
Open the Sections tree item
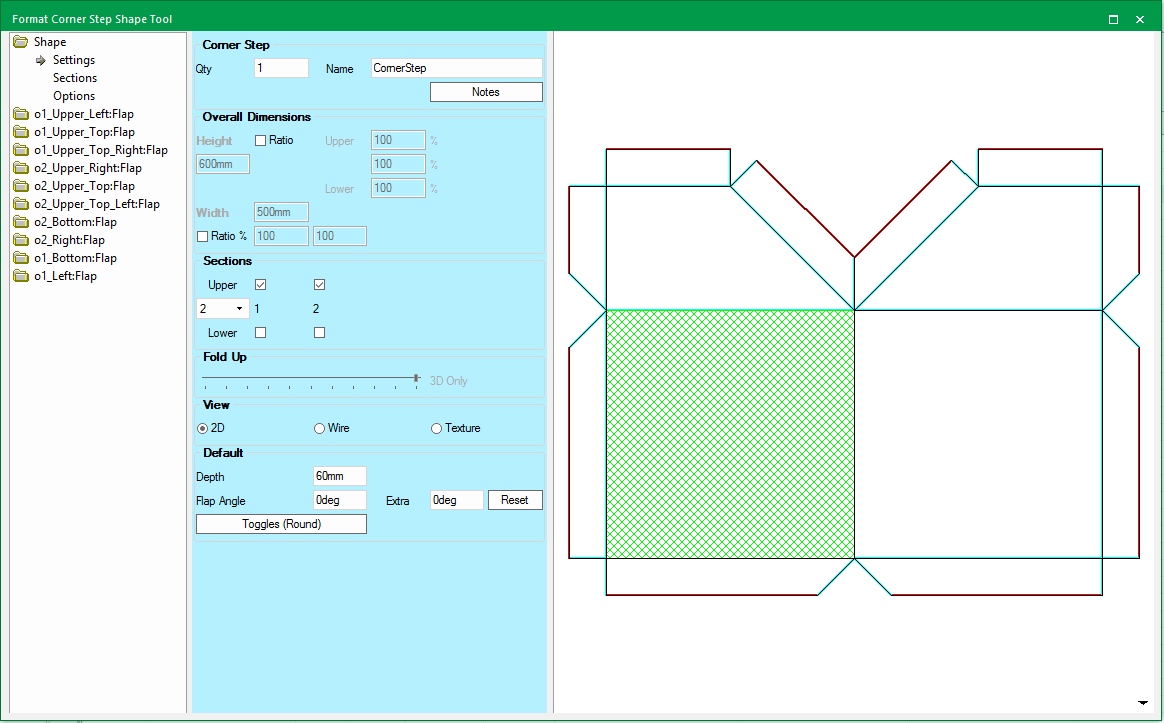(x=75, y=78)
